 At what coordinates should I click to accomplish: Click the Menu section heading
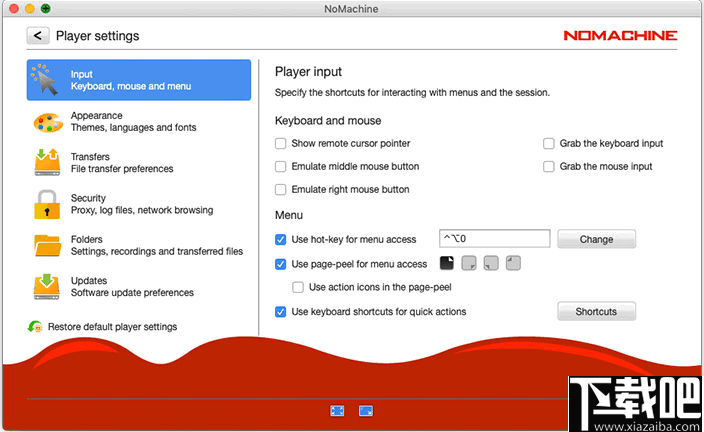click(289, 215)
